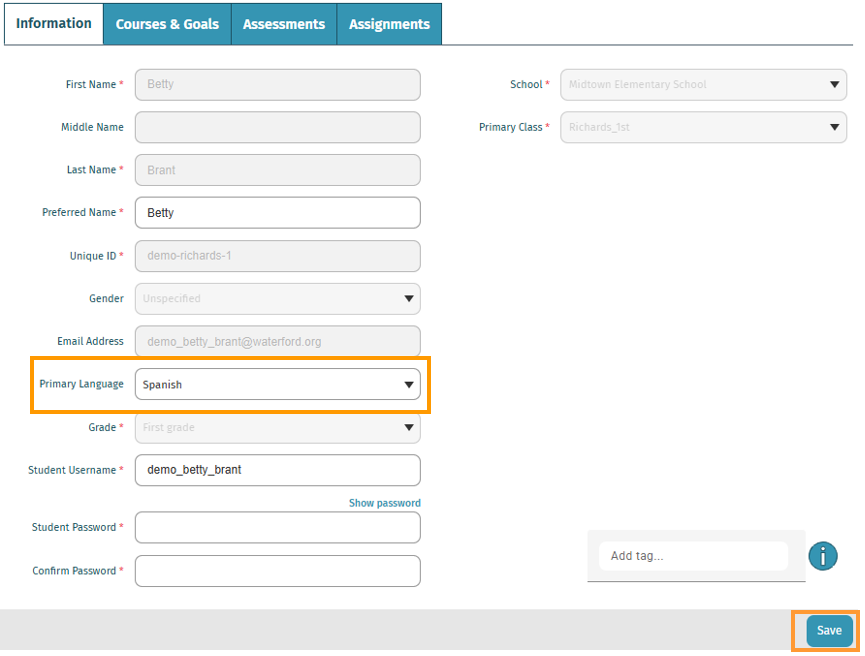
Task: Click the blue info icon beside Add tag
Action: [823, 556]
